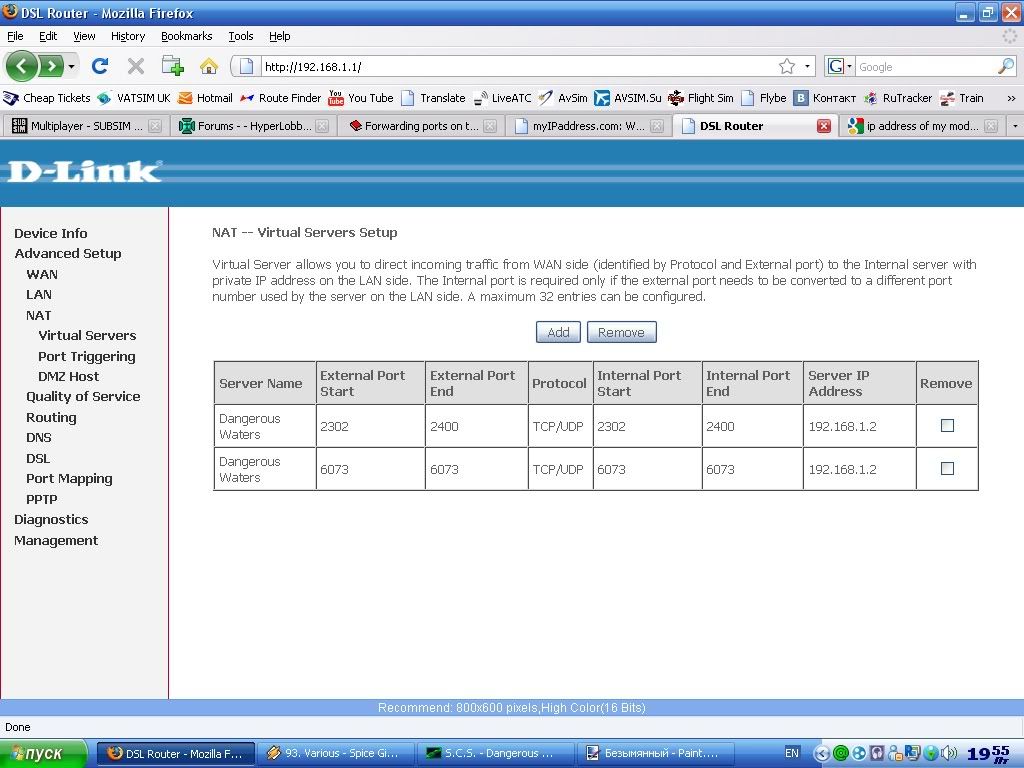Open Device Info in the sidebar
The height and width of the screenshot is (768, 1024).
point(51,233)
